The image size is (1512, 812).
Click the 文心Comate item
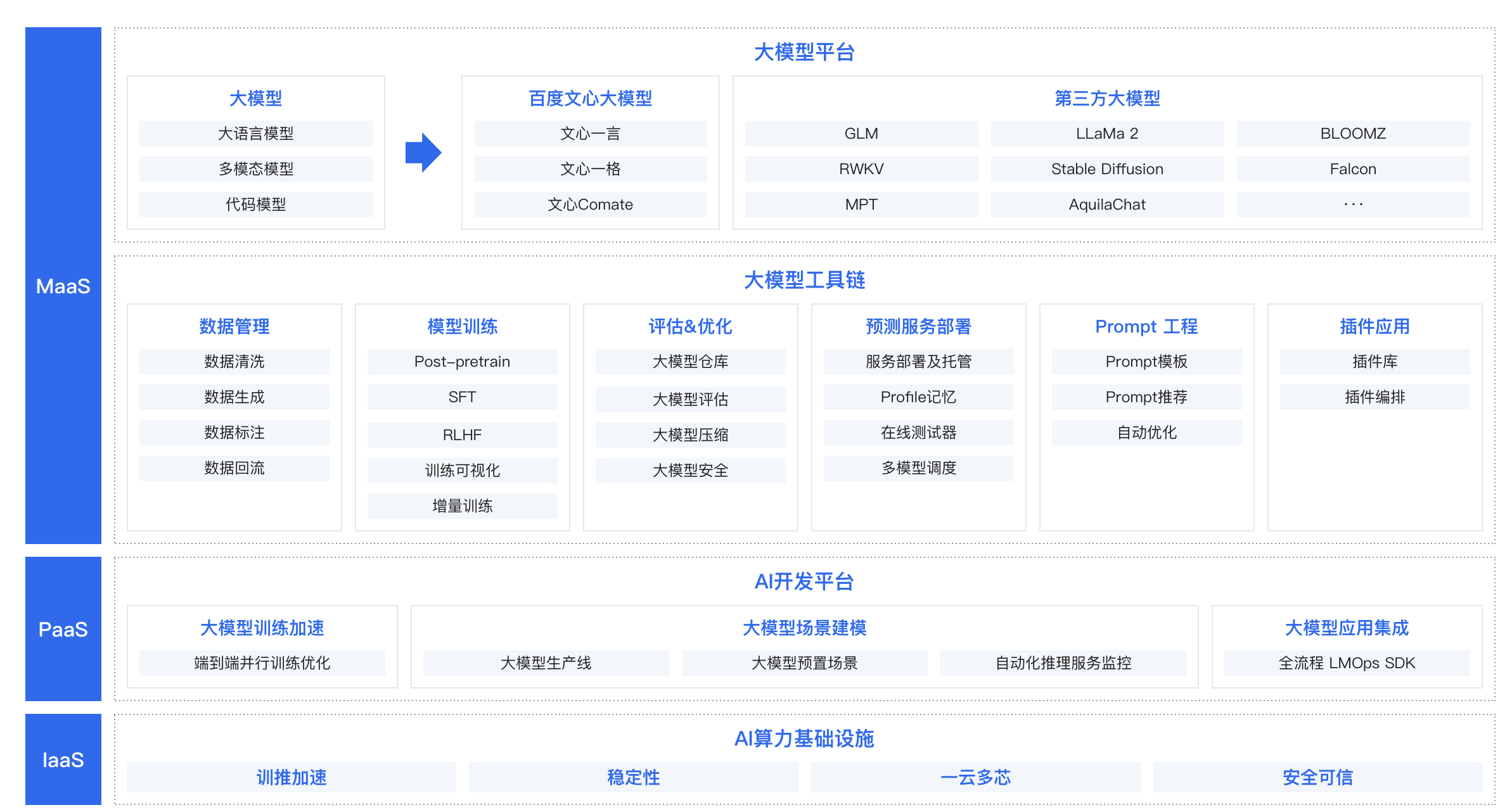click(x=591, y=205)
